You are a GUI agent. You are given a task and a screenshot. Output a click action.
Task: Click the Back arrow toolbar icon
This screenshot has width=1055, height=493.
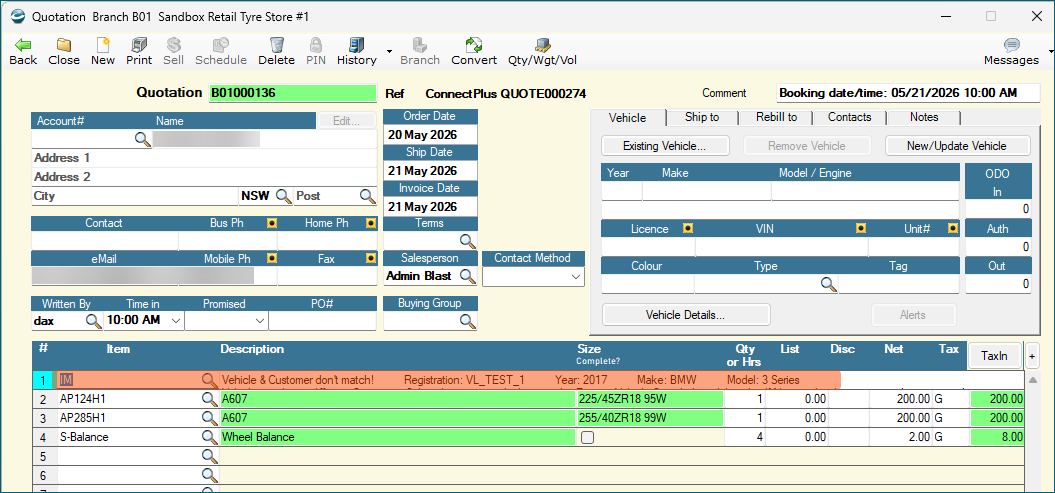23,45
